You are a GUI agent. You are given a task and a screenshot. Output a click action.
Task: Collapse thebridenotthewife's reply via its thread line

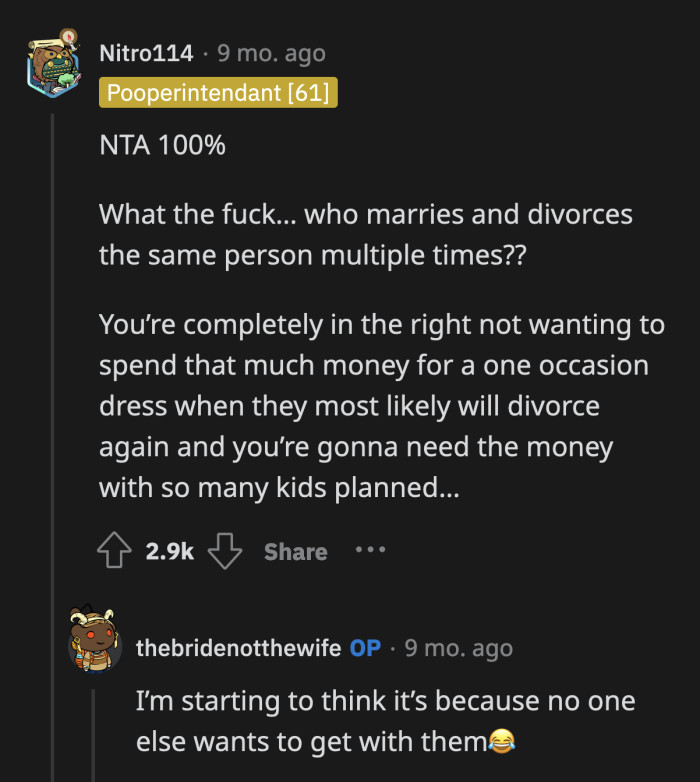(95, 730)
